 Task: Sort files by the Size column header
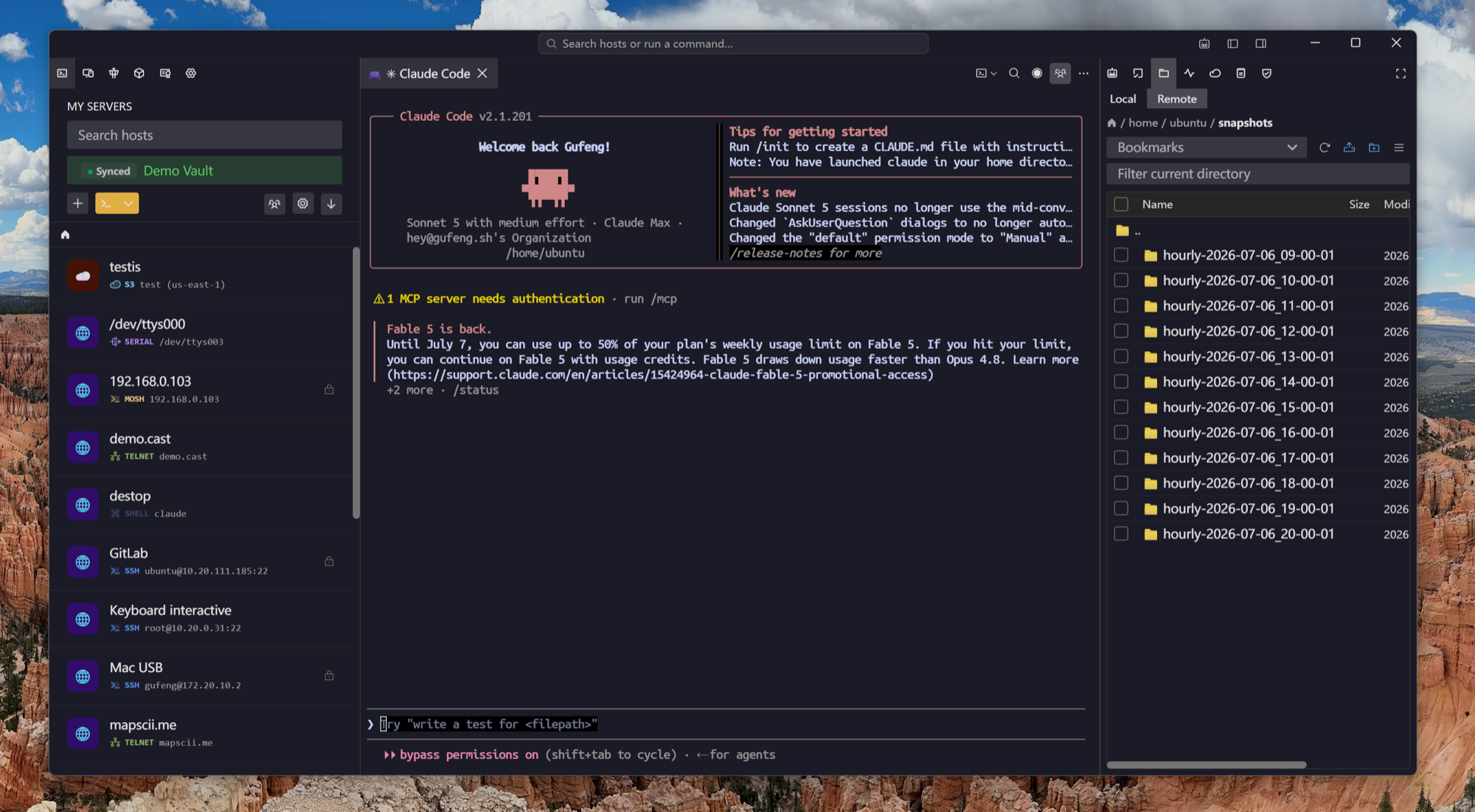[x=1358, y=204]
